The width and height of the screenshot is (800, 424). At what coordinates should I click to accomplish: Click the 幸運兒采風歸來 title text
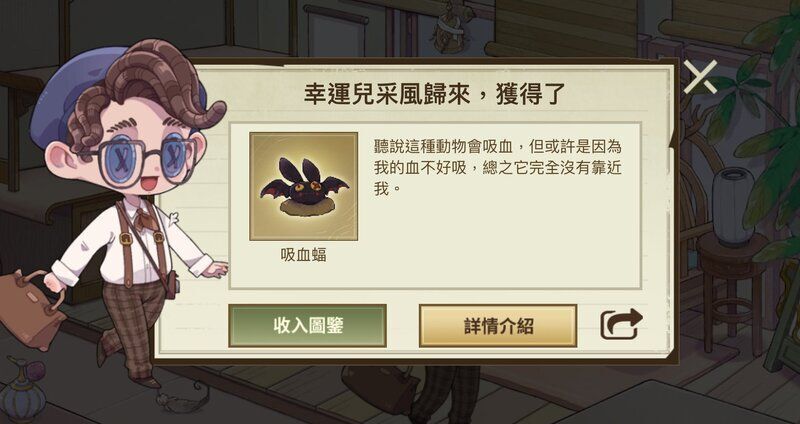coord(386,95)
